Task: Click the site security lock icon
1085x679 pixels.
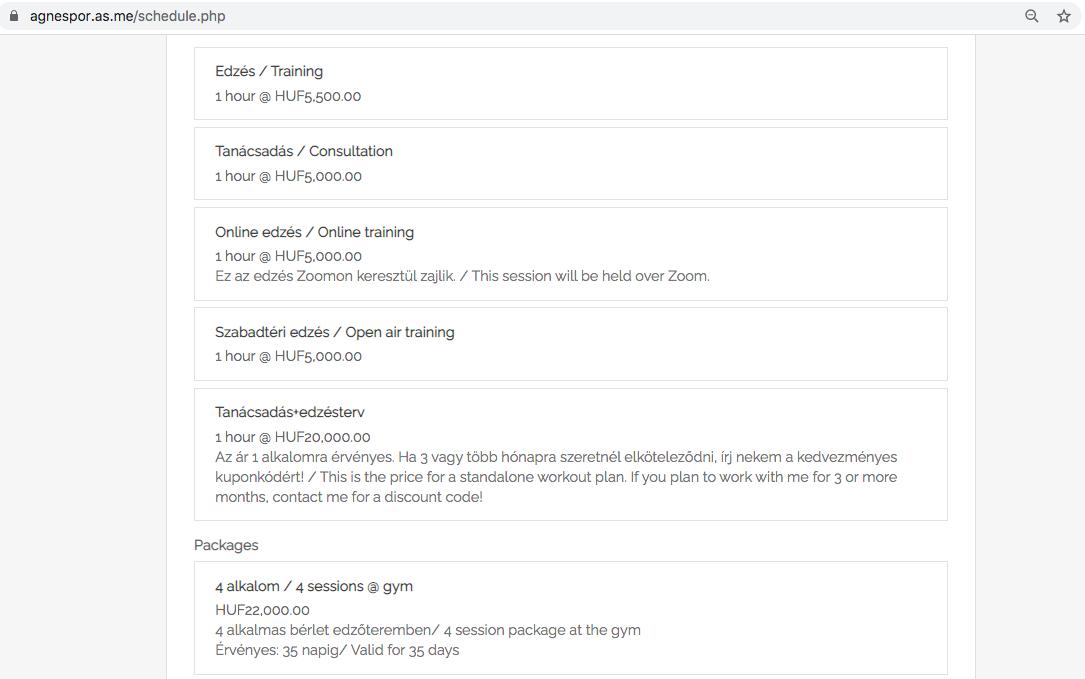Action: point(14,16)
